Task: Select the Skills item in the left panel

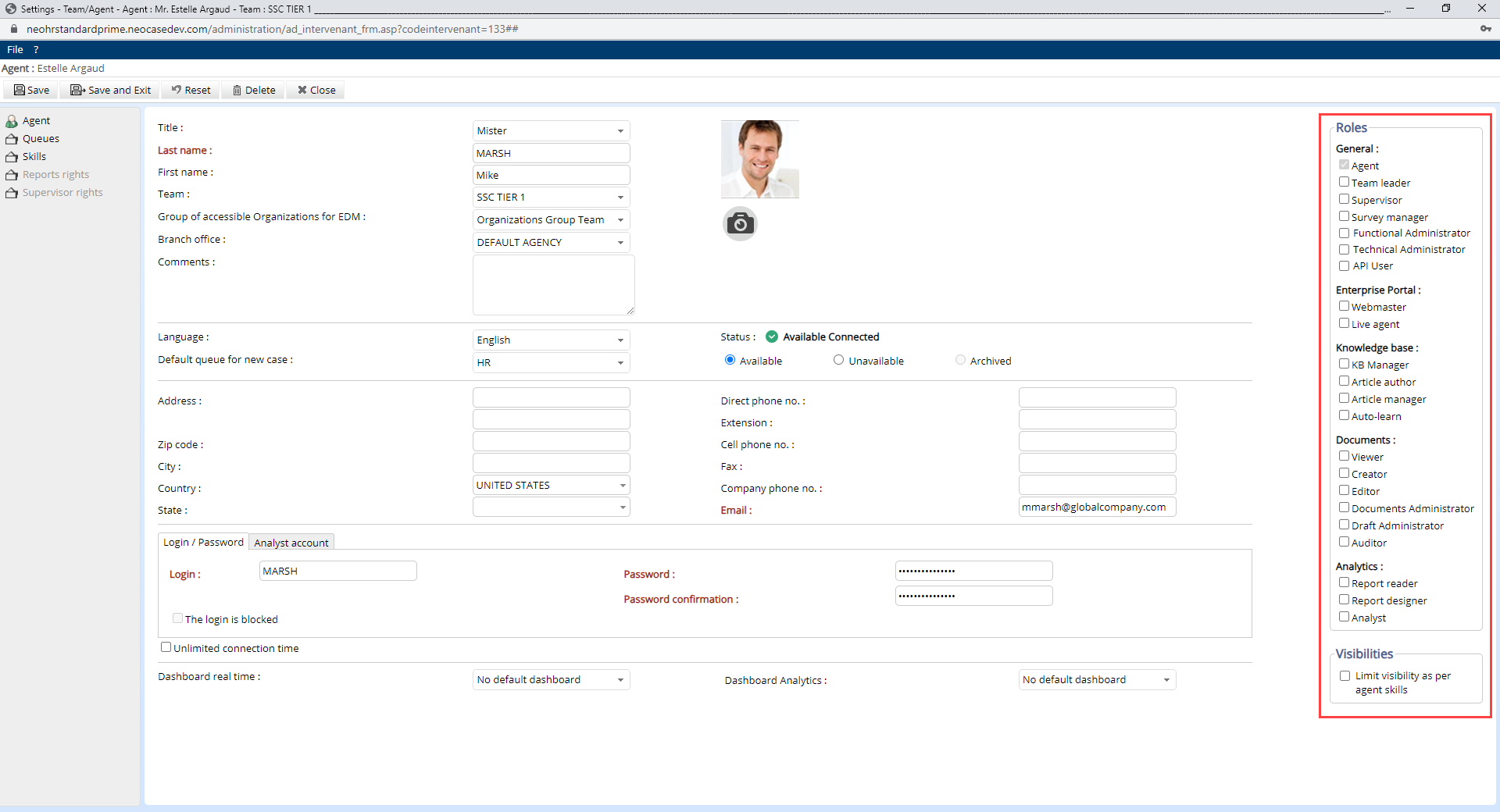Action: click(34, 156)
